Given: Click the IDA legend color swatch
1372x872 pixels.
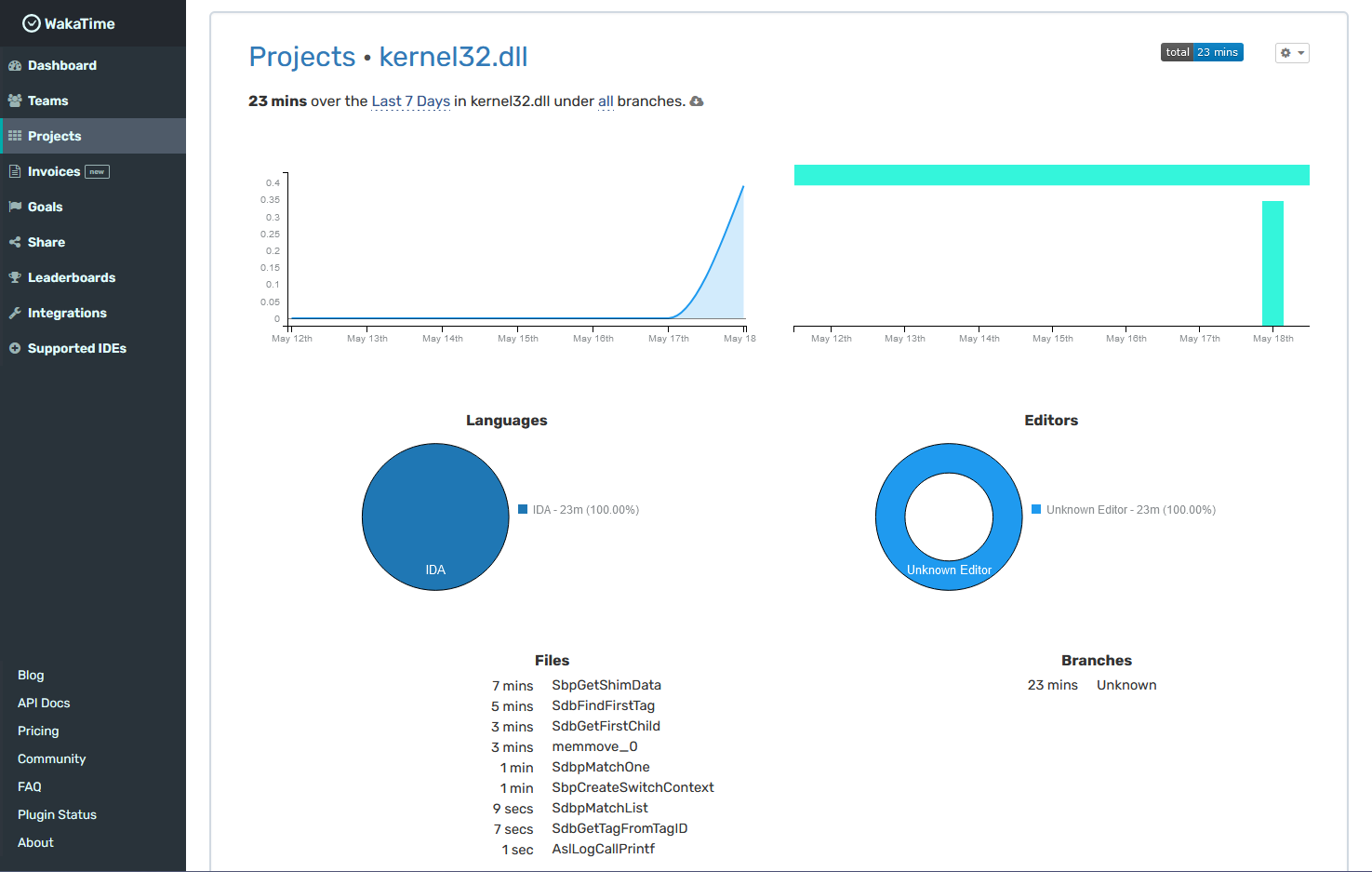Looking at the screenshot, I should pyautogui.click(x=523, y=509).
